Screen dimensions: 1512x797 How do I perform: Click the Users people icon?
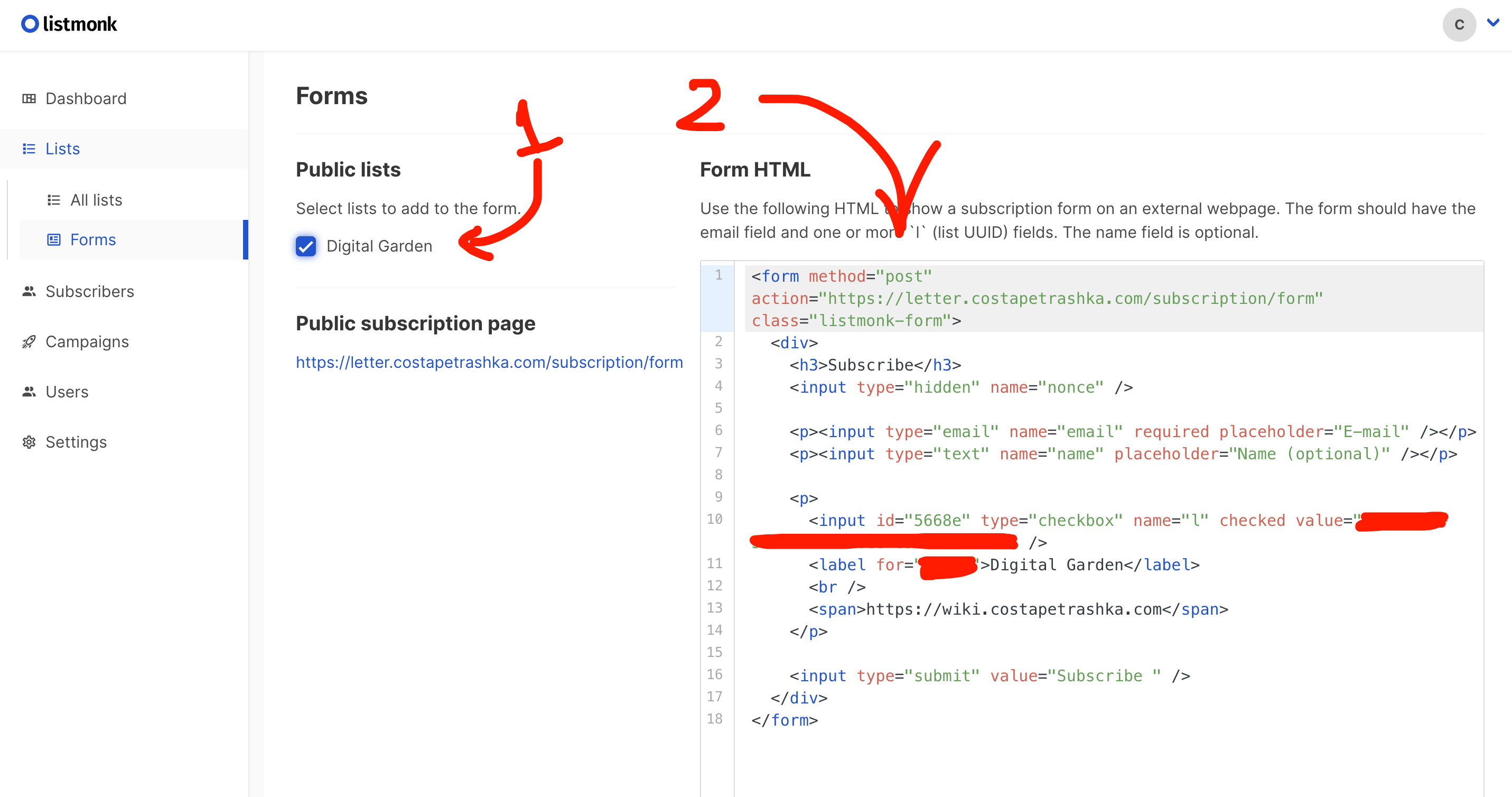[29, 392]
